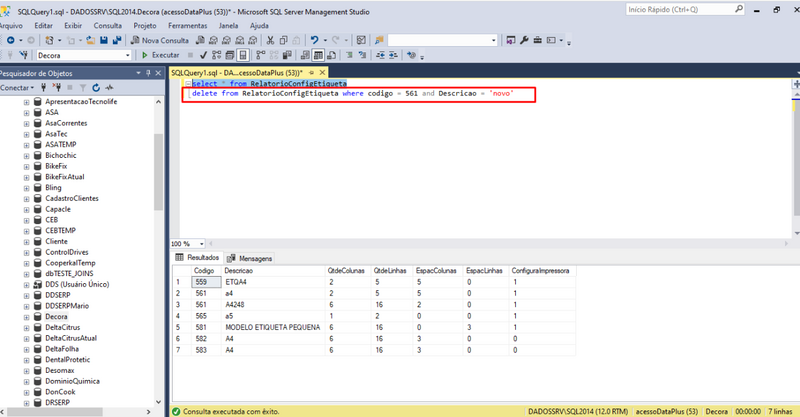Navigate back with the blue arrow icon

click(11, 40)
